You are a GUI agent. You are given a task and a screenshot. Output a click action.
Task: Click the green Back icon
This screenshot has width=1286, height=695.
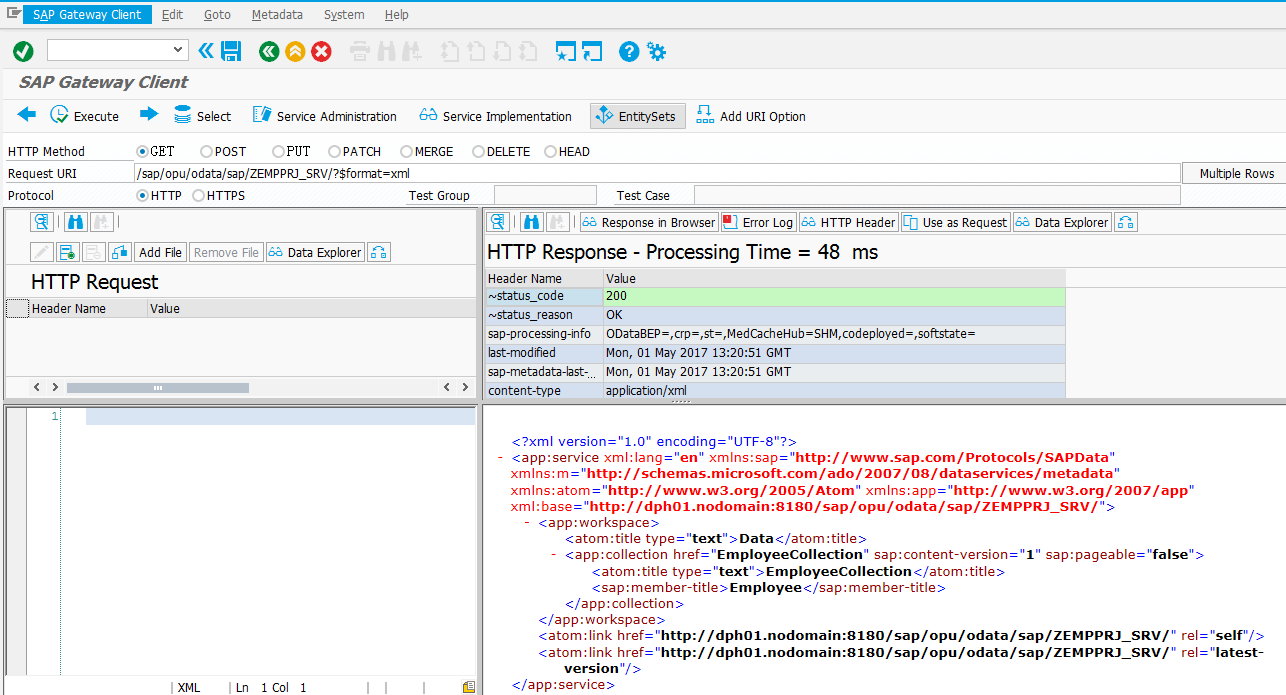tap(269, 51)
